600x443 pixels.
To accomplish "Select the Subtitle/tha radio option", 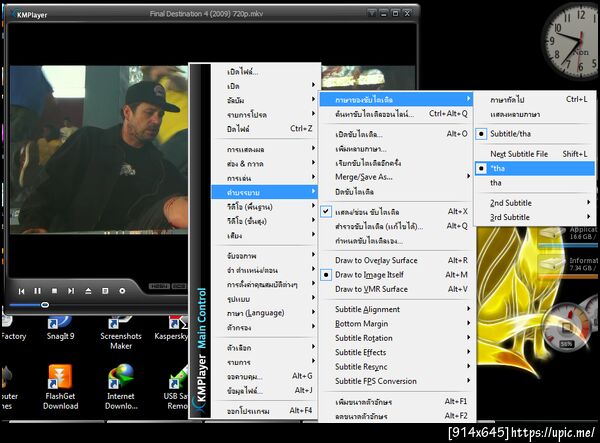I will (535, 134).
